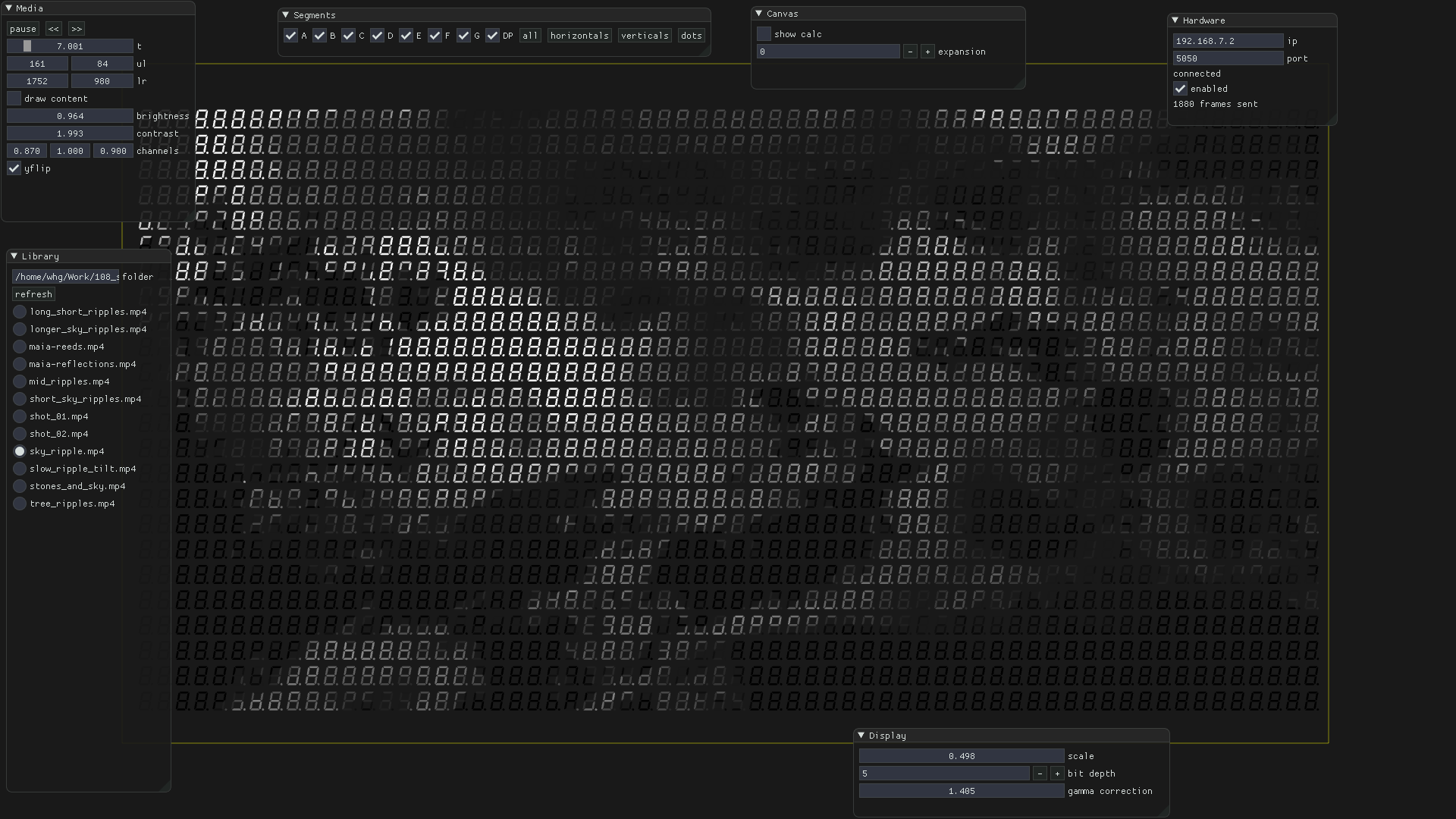Click the ip address input field
The height and width of the screenshot is (819, 1456).
point(1227,41)
